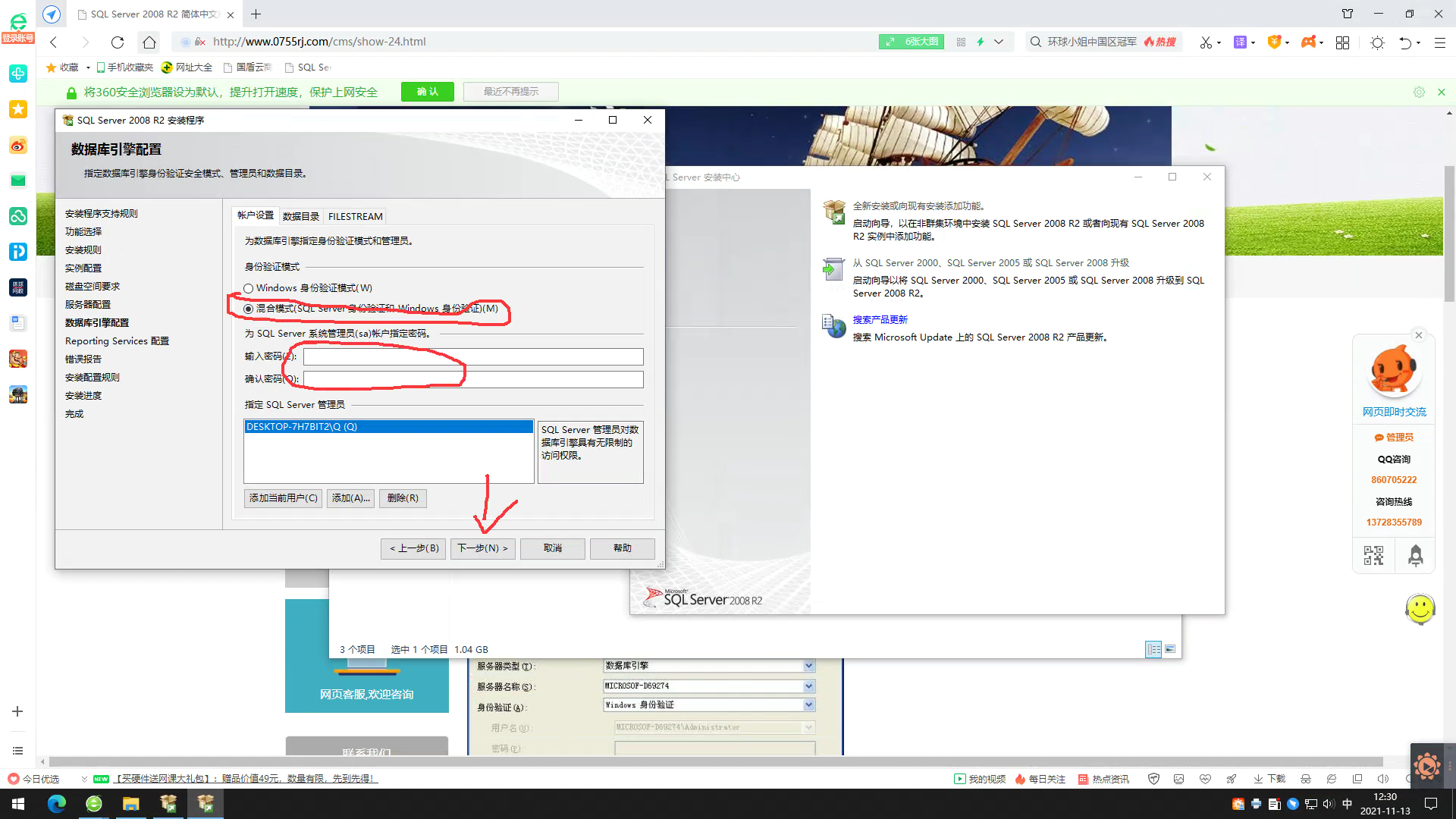The width and height of the screenshot is (1456, 819).
Task: Expand the authentication dropdown
Action: click(808, 705)
